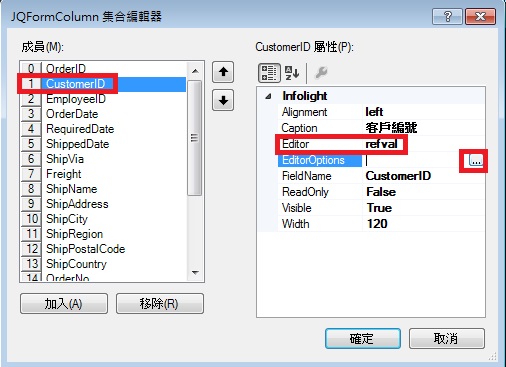Move selected member up with arrow button
The height and width of the screenshot is (367, 506).
click(223, 72)
